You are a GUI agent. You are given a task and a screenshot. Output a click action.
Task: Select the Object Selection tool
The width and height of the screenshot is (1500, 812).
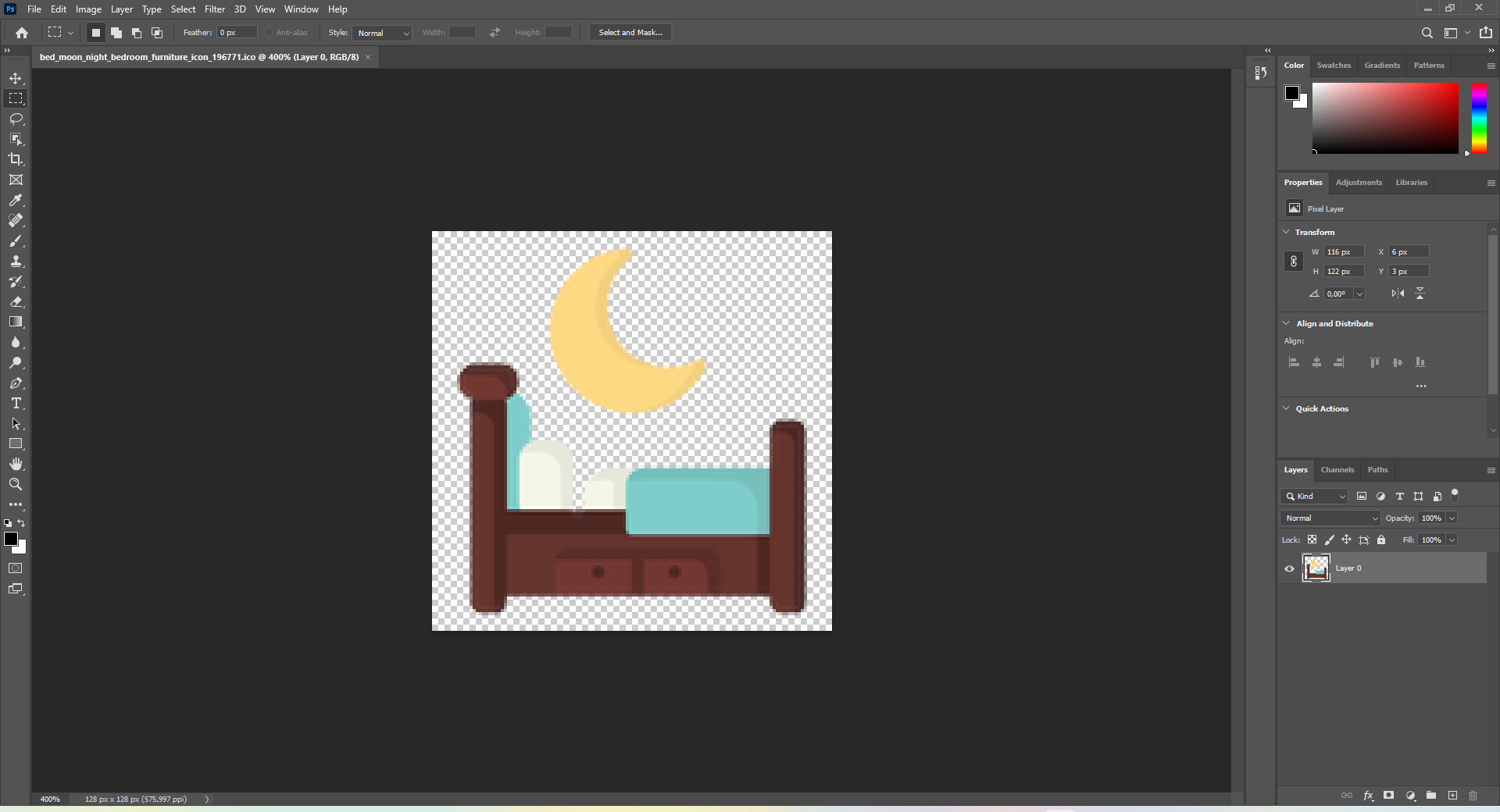tap(16, 139)
